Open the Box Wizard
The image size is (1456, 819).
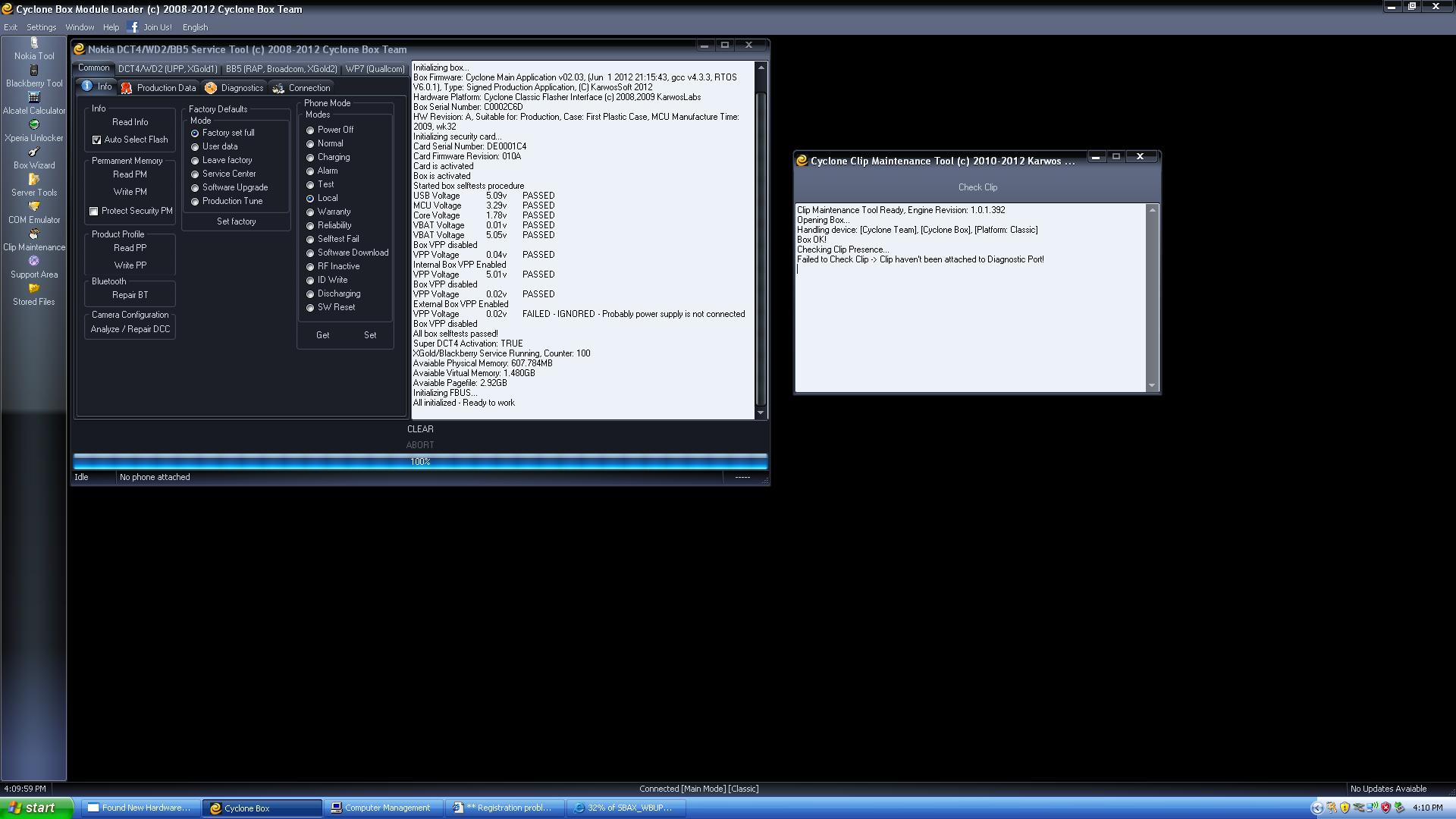[34, 159]
